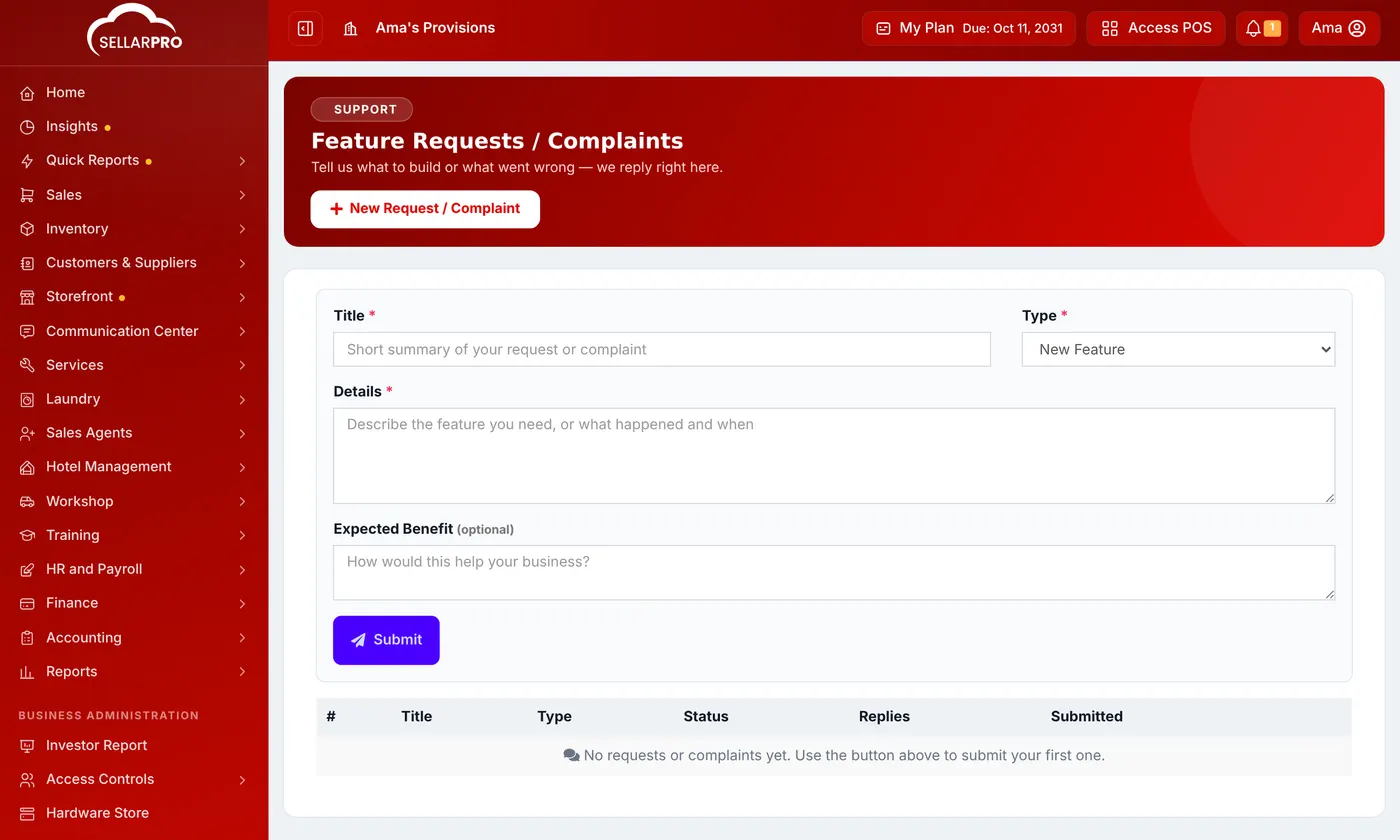Click the building icon beside Ama's Provisions
1400x840 pixels.
click(350, 28)
